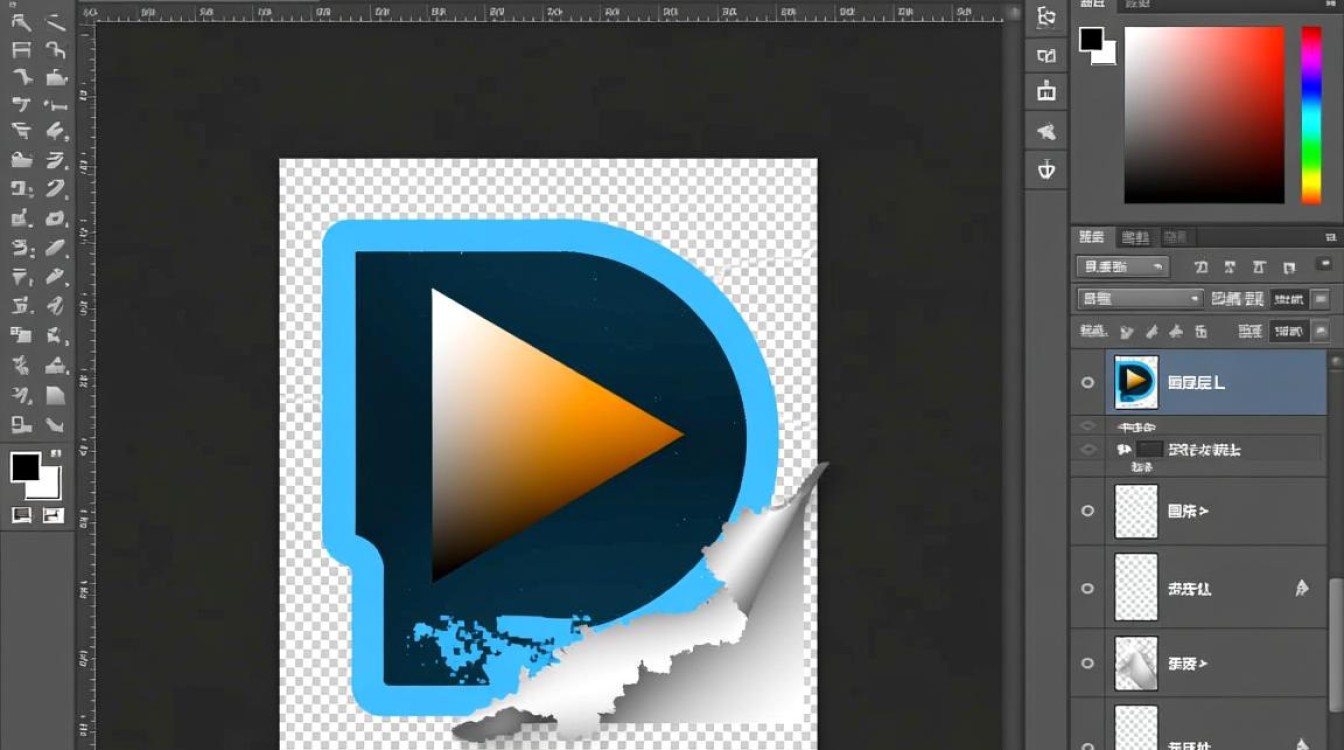1344x750 pixels.
Task: Click the second layer filter icon in the filter row
Action: (x=1229, y=268)
